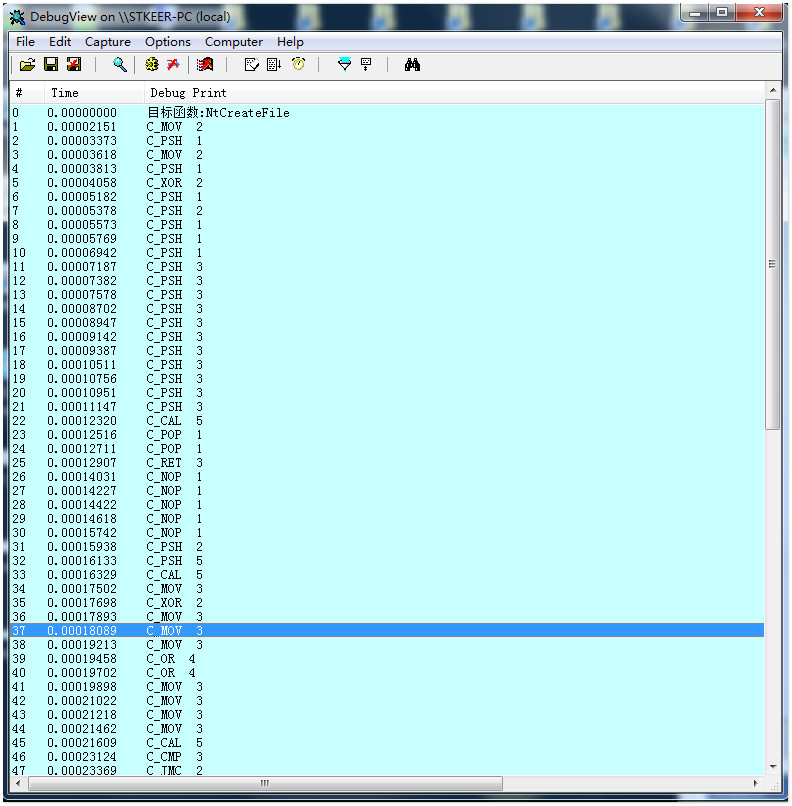Open the File menu
This screenshot has width=792, height=806.
click(x=25, y=42)
